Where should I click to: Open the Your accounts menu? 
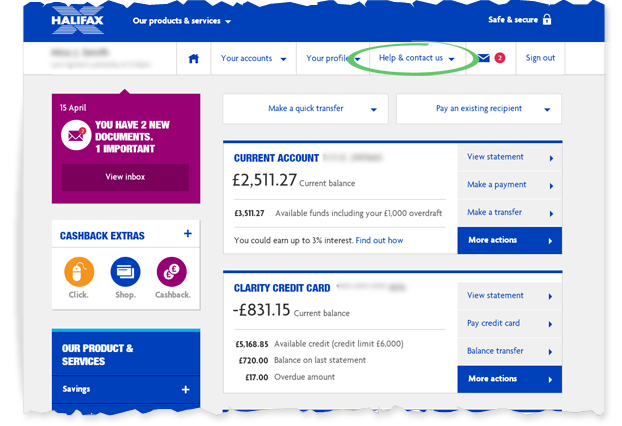(x=253, y=58)
